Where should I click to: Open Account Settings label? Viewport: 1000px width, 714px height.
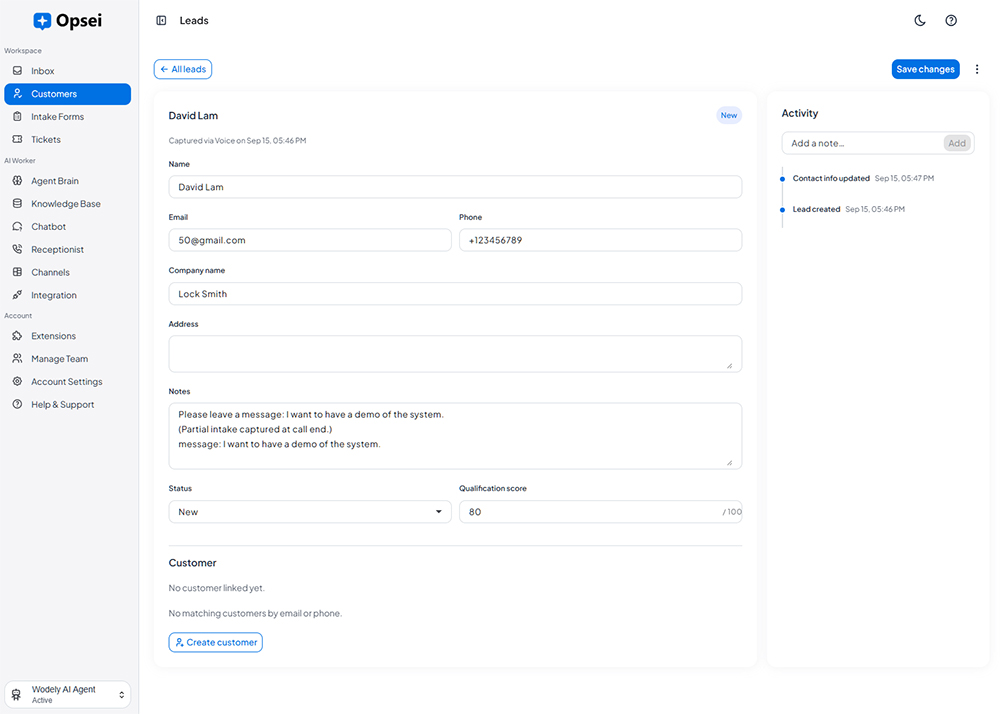tap(67, 382)
